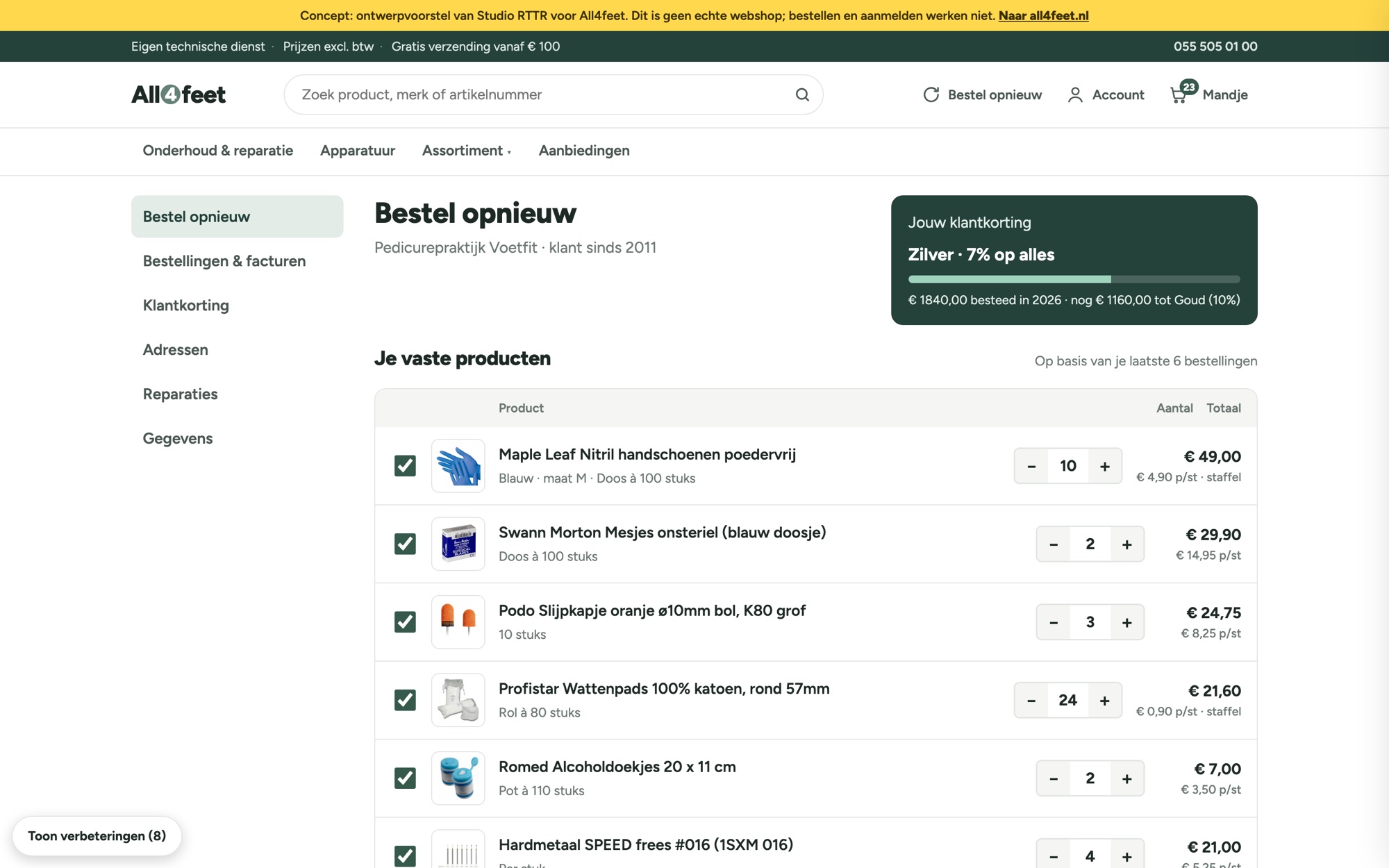Click the Bestel opnieuw refresh icon

point(931,94)
